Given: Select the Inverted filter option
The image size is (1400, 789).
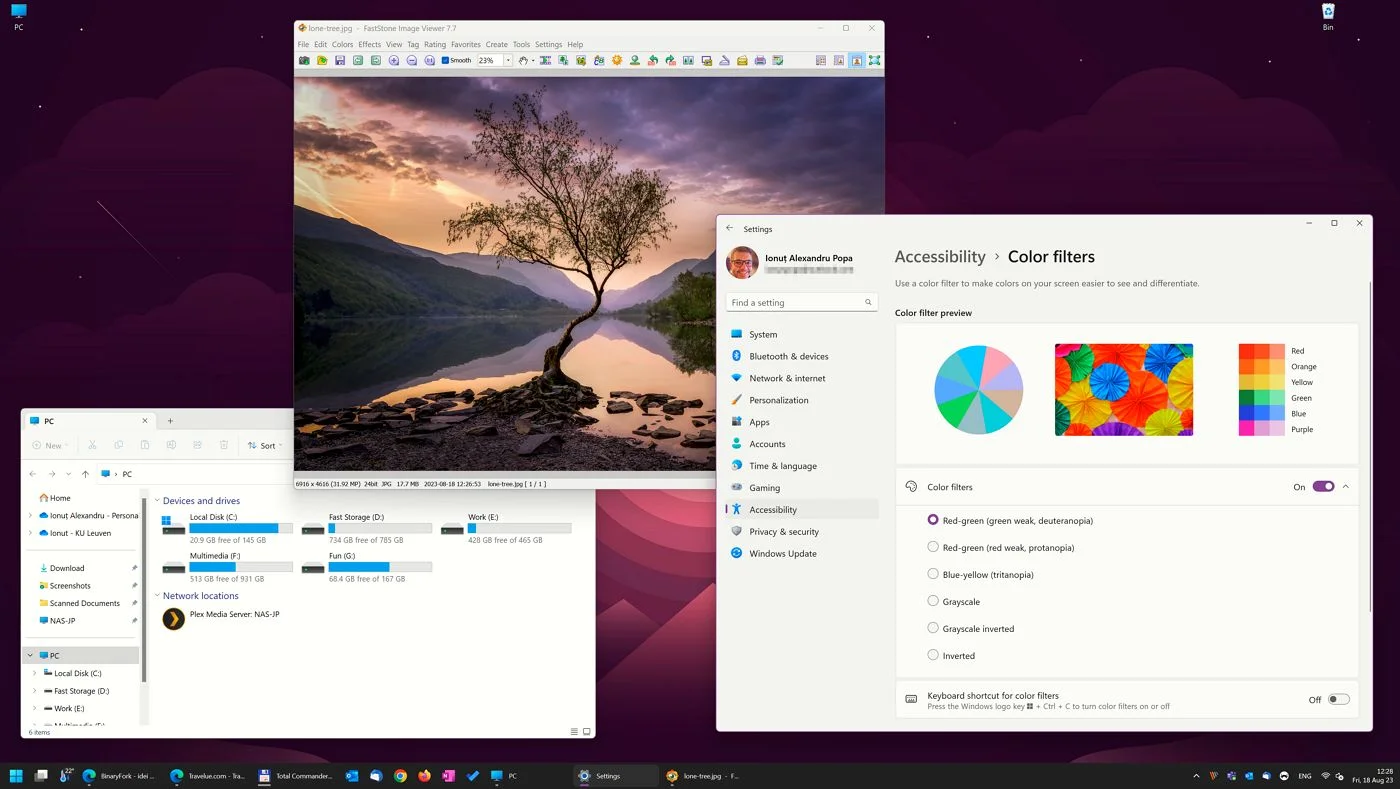Looking at the screenshot, I should point(933,655).
